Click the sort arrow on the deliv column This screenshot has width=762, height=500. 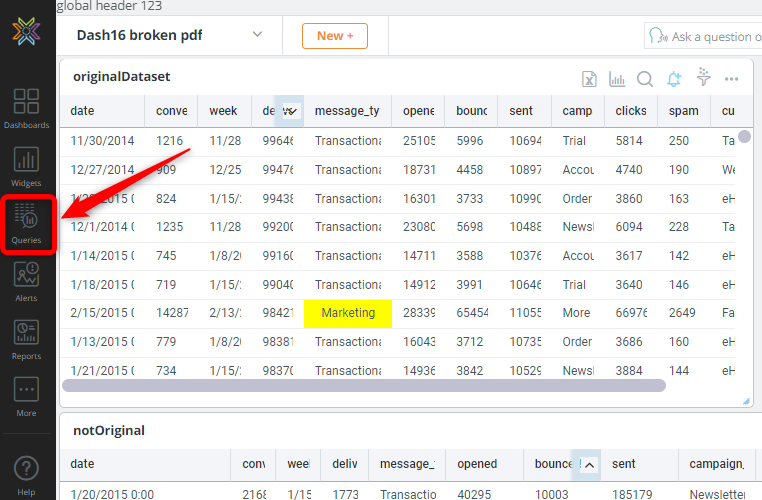click(290, 111)
